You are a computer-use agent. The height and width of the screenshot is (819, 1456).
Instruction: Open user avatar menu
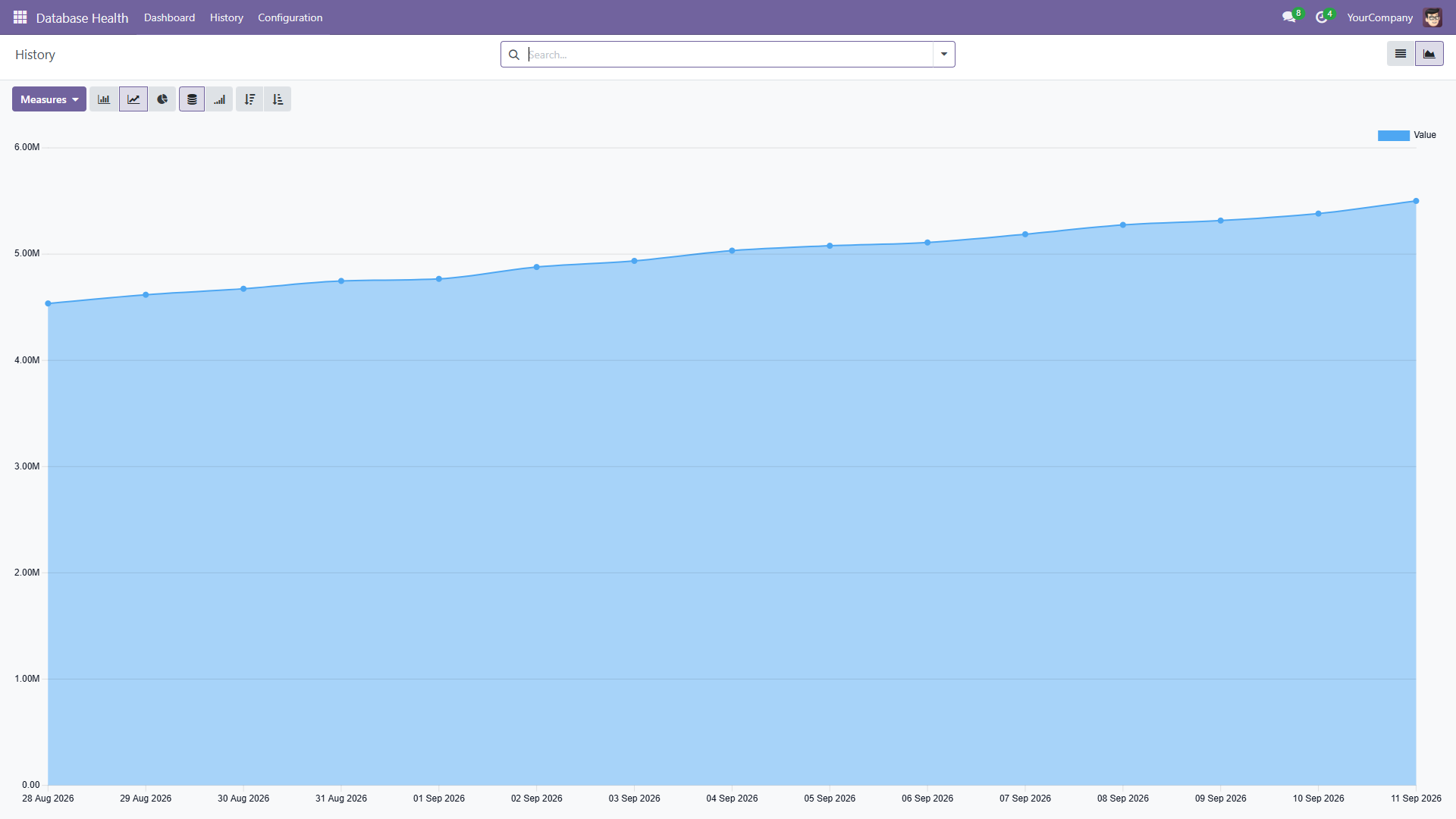click(x=1432, y=17)
